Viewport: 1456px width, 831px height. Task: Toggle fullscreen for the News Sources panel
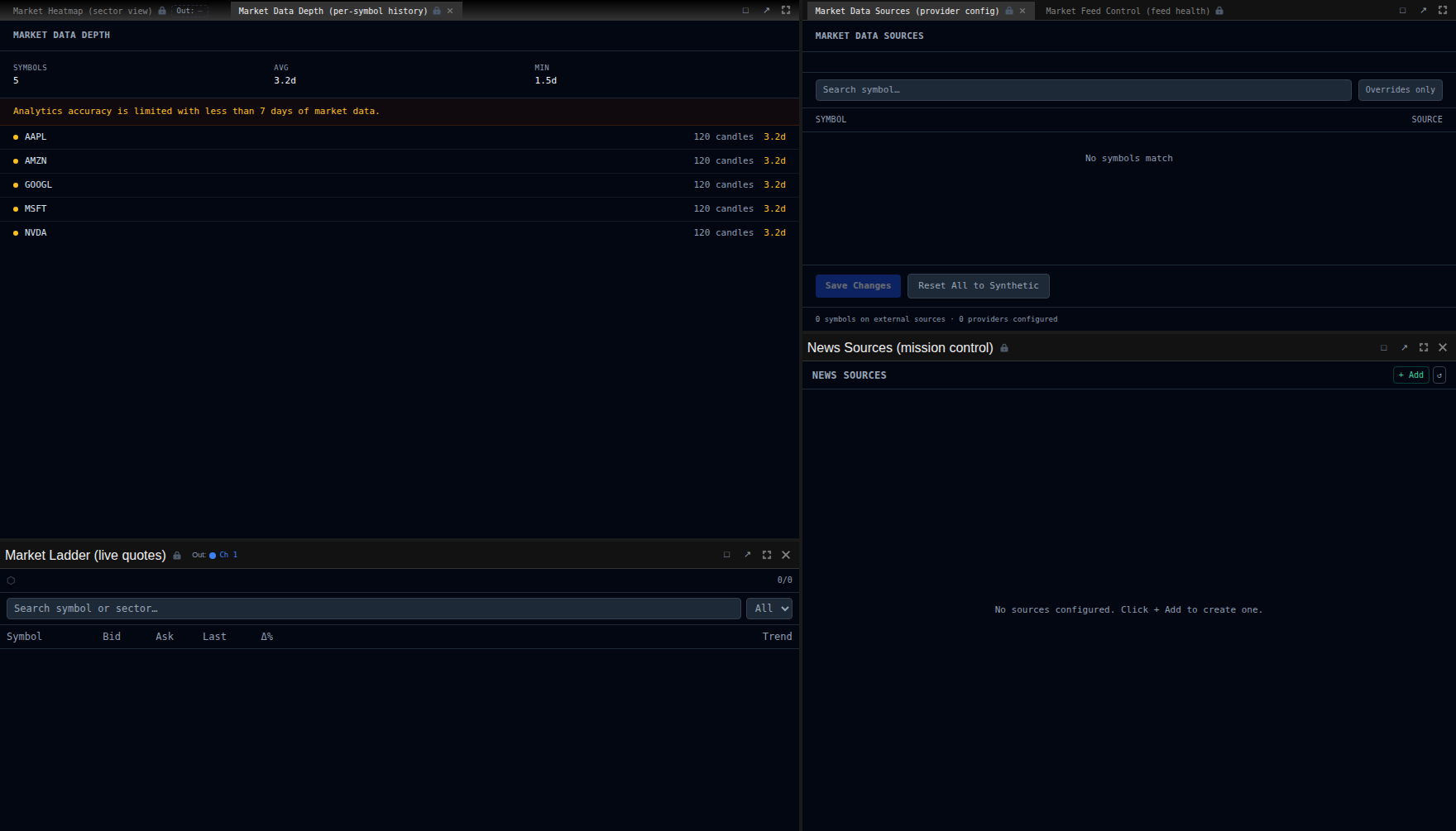point(1424,348)
